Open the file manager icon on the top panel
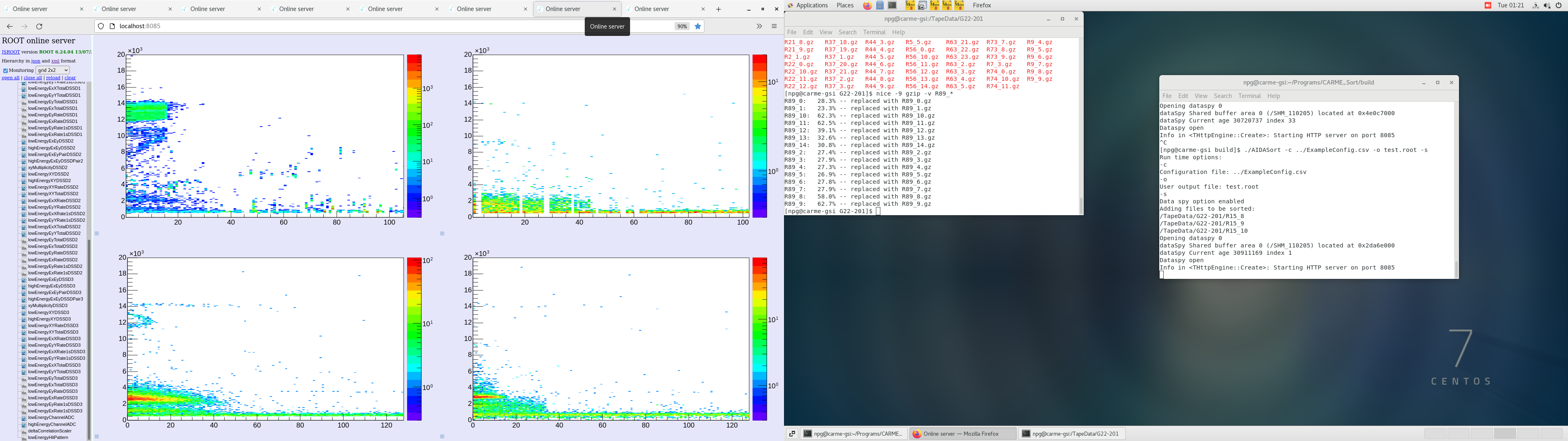 (x=880, y=5)
